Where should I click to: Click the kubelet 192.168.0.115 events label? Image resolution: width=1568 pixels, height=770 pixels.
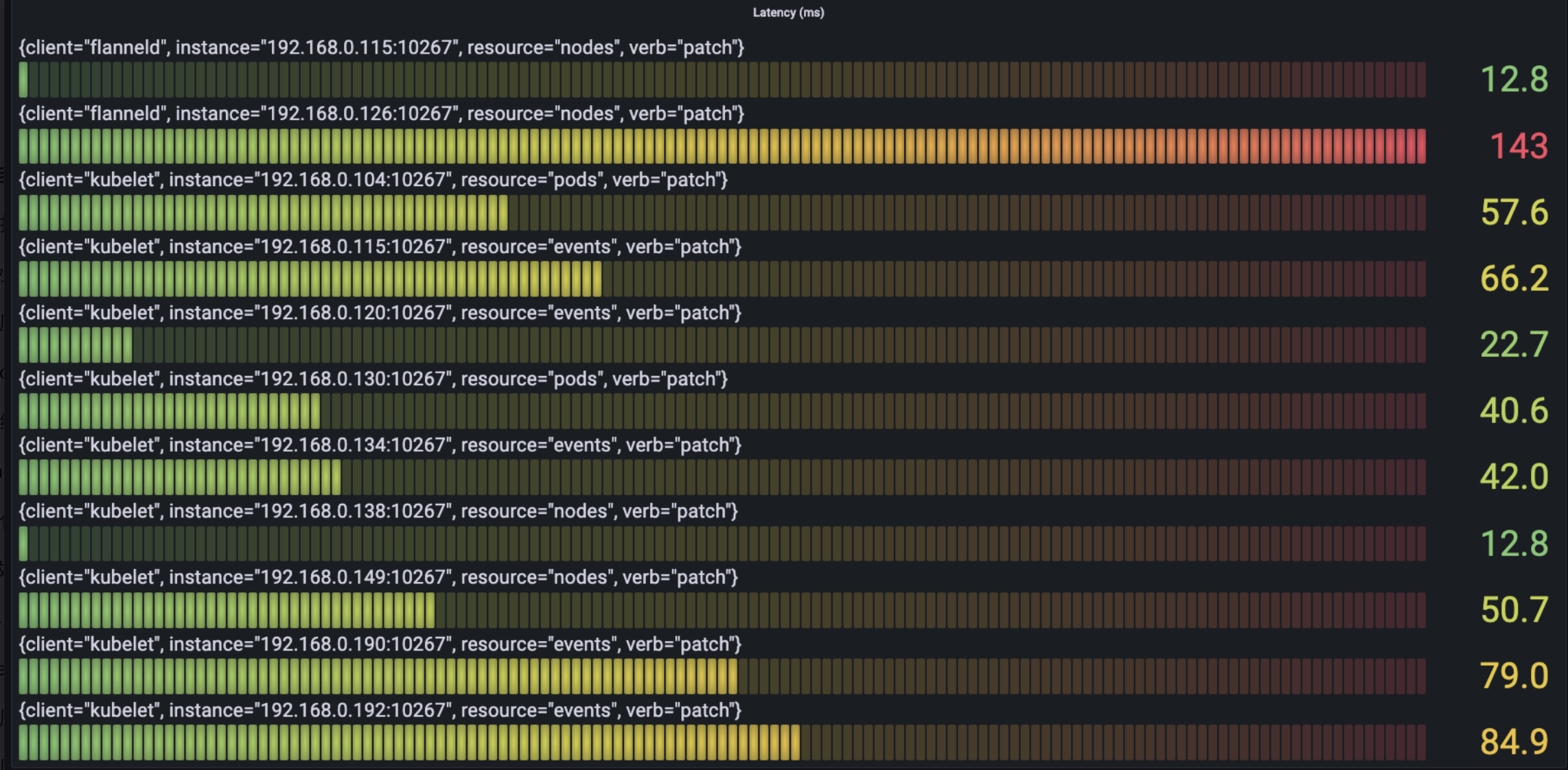click(380, 246)
